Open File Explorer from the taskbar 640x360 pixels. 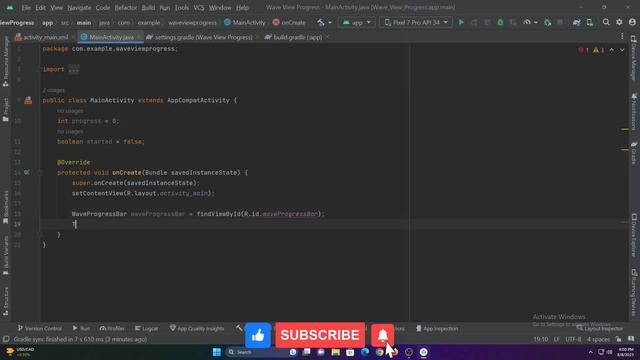(x=336, y=352)
